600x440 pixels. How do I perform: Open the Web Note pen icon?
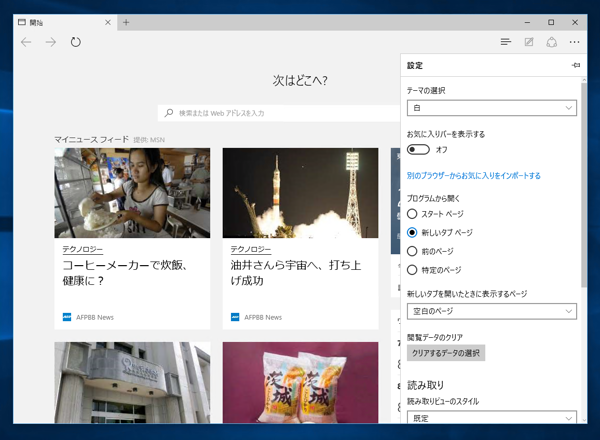click(529, 42)
